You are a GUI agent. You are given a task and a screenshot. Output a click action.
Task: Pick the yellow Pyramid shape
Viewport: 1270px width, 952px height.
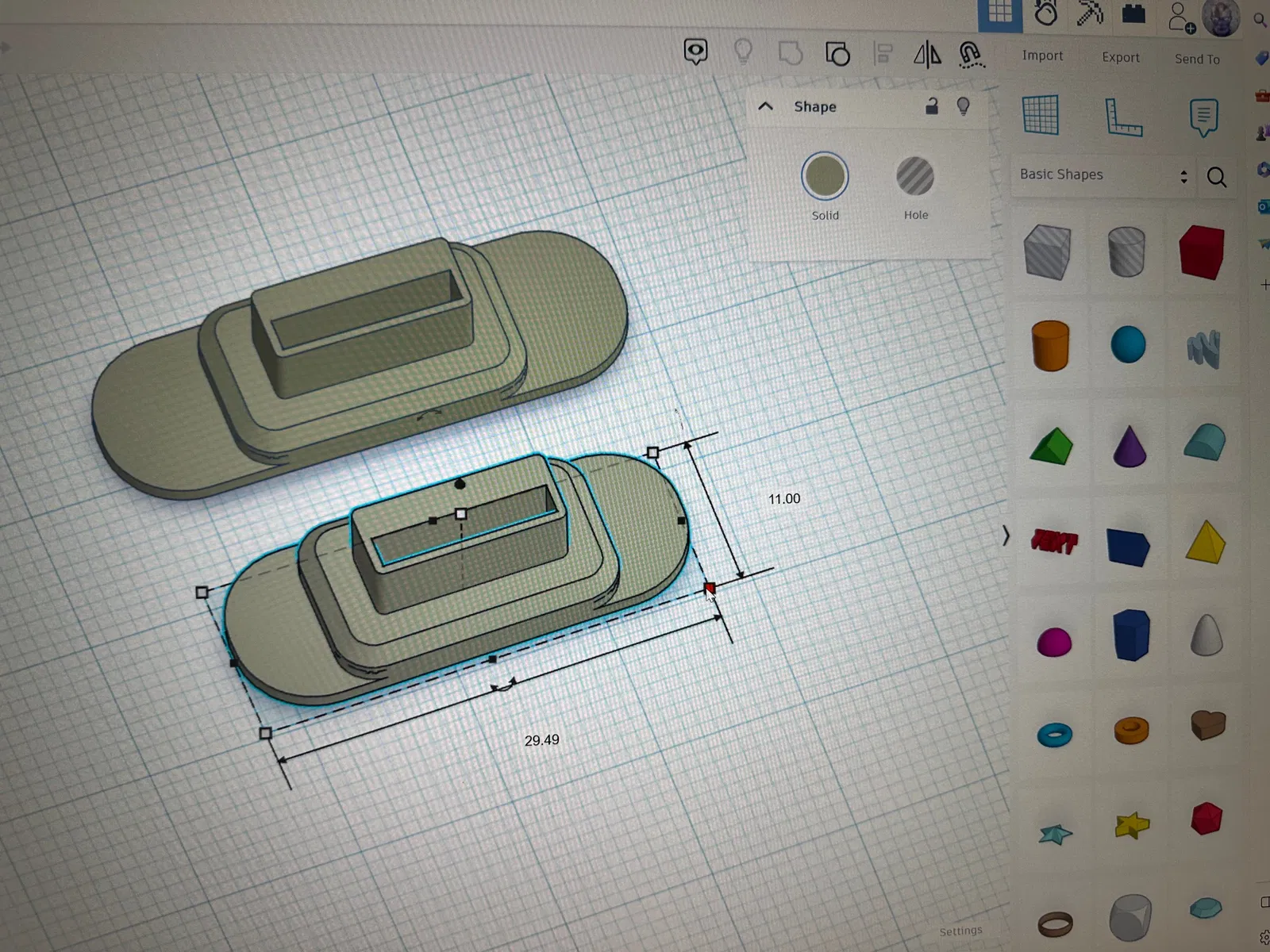(1206, 543)
